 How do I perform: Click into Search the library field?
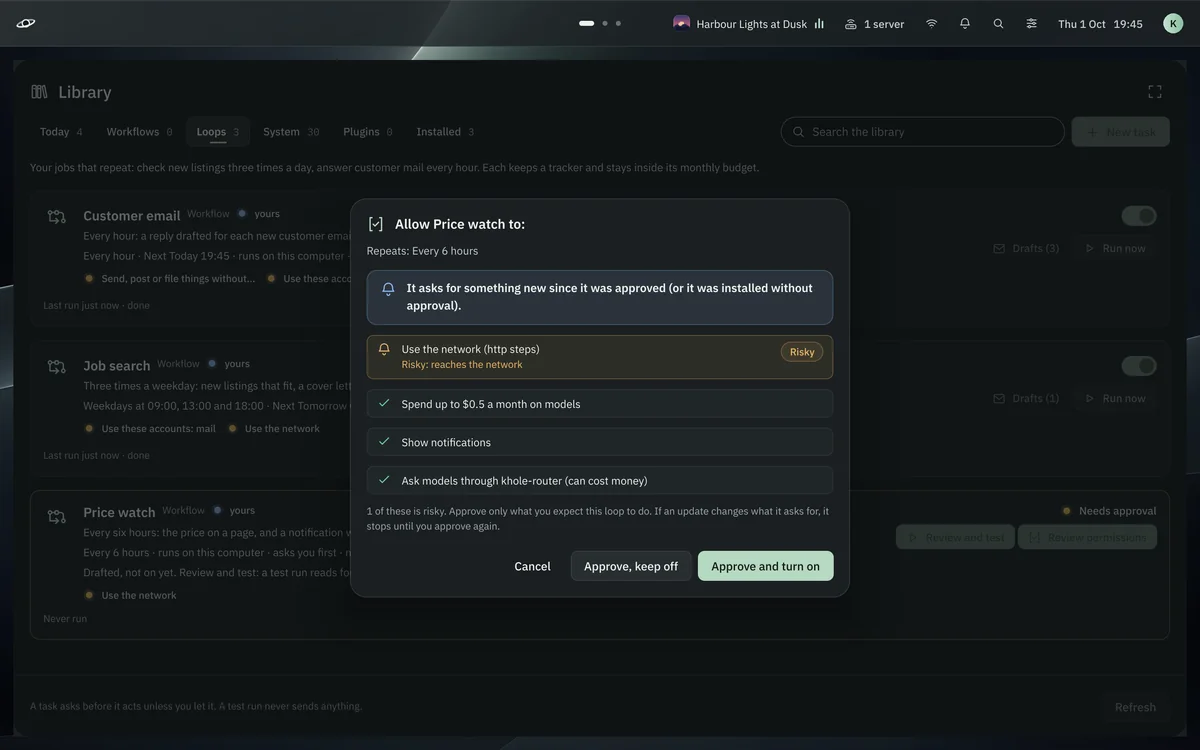click(922, 132)
